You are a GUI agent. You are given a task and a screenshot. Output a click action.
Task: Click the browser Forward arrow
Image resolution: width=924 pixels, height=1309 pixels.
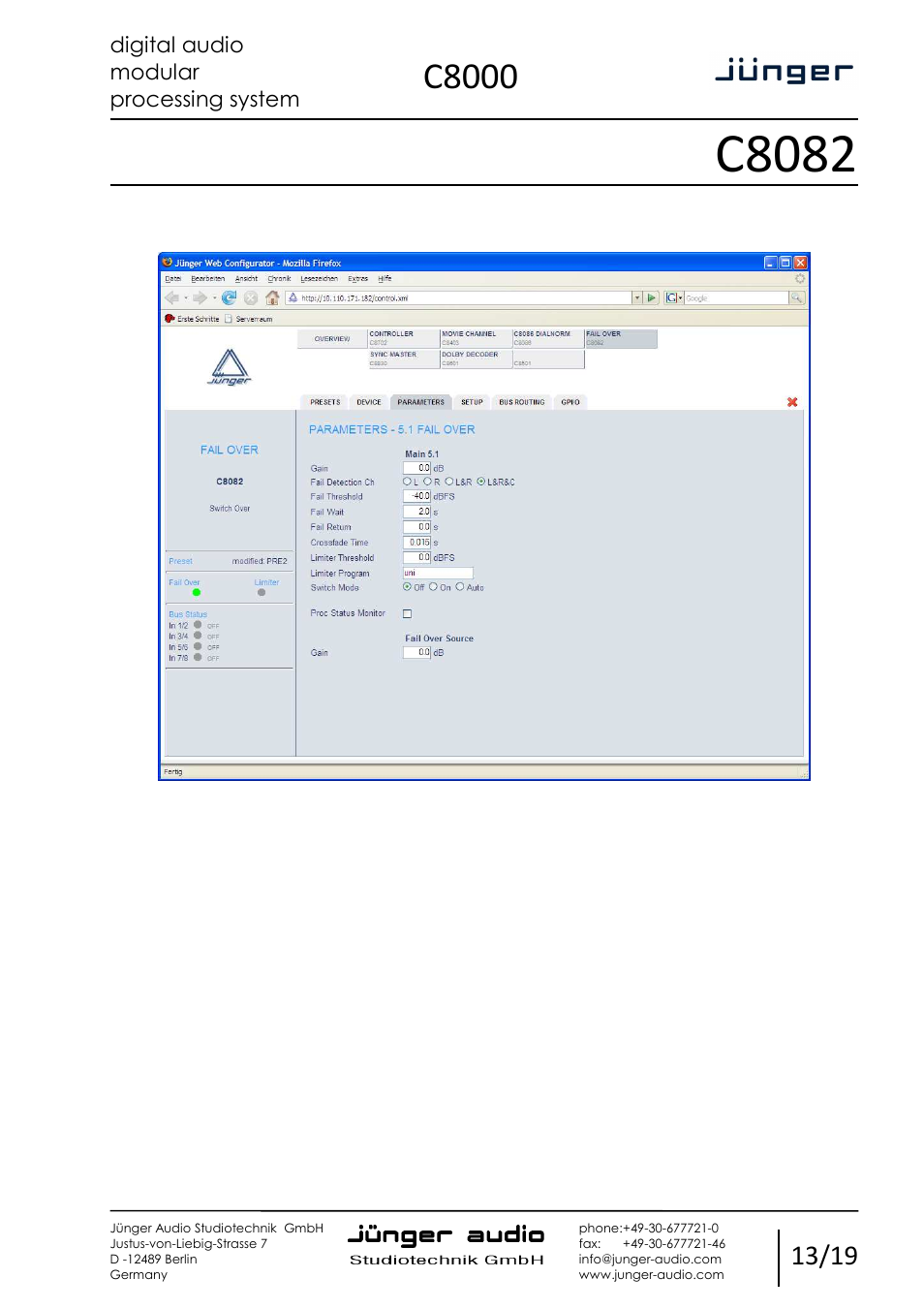tap(199, 297)
